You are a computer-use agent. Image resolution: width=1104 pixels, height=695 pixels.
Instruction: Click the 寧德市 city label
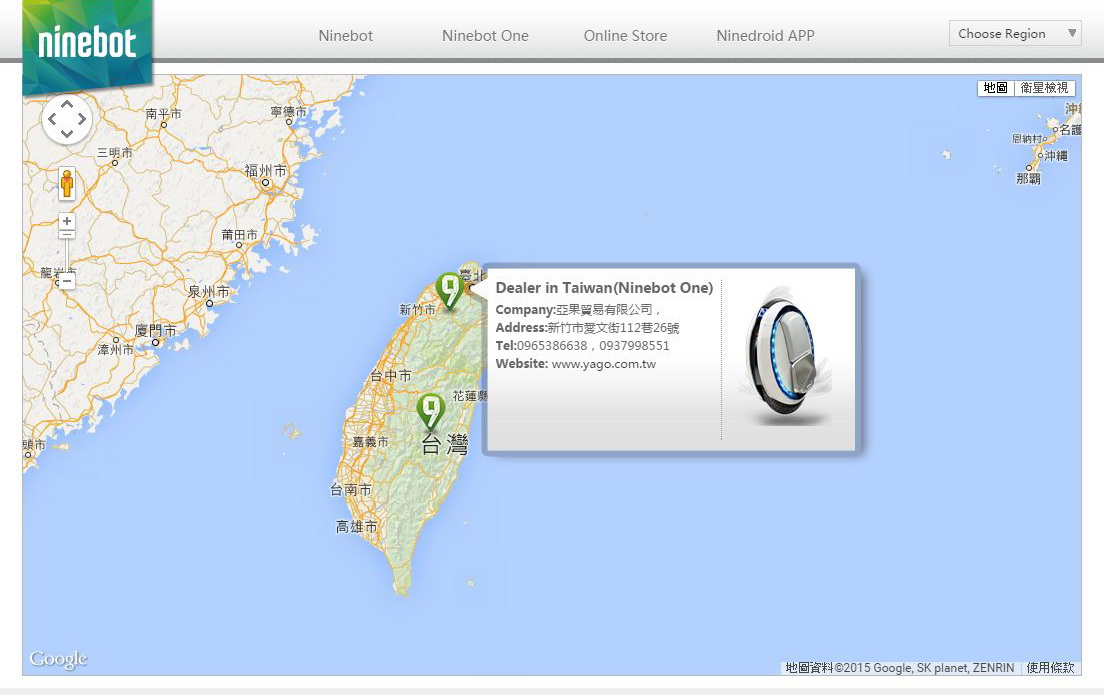pos(289,111)
